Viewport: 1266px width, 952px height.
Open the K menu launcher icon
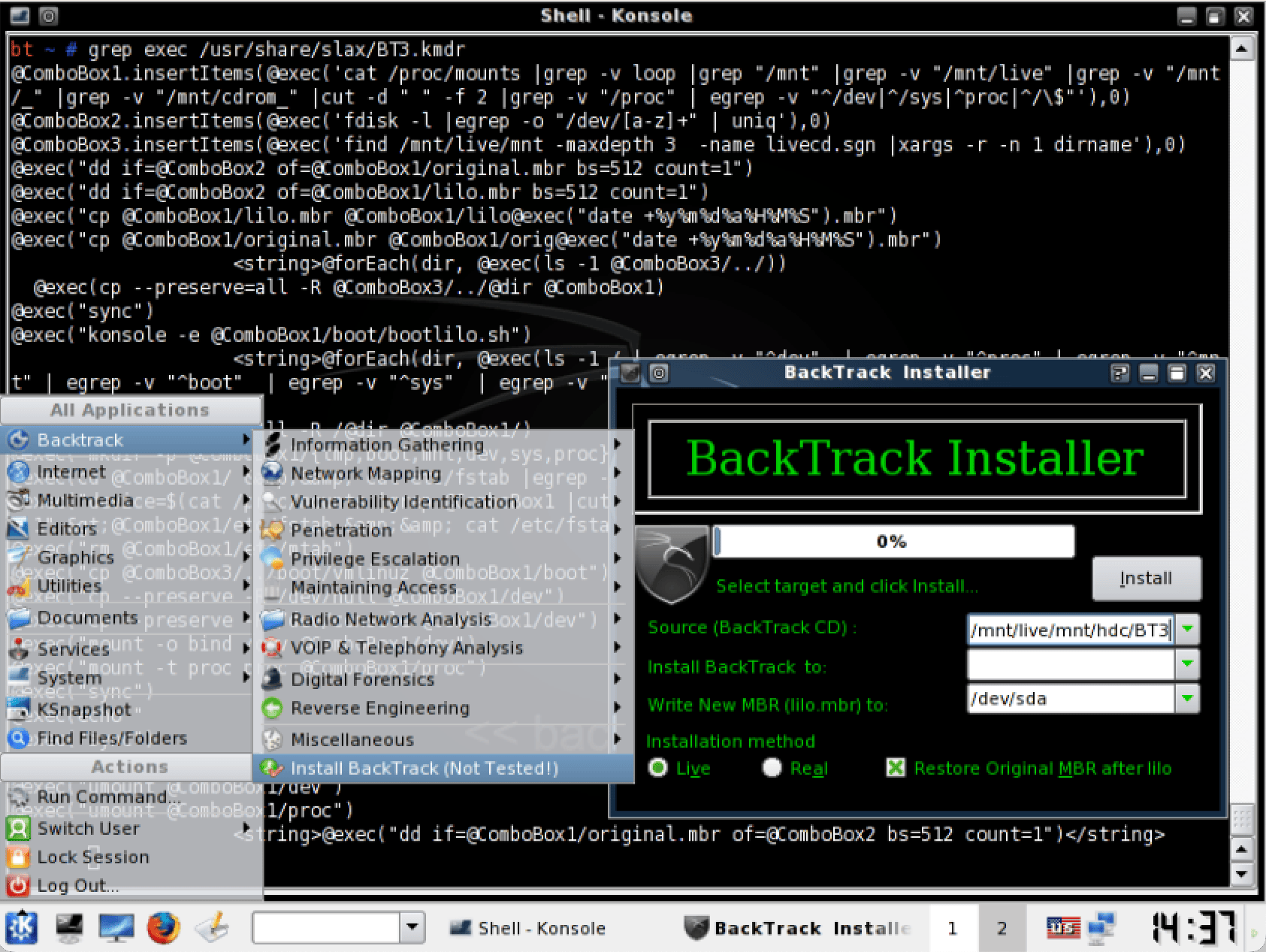coord(20,927)
